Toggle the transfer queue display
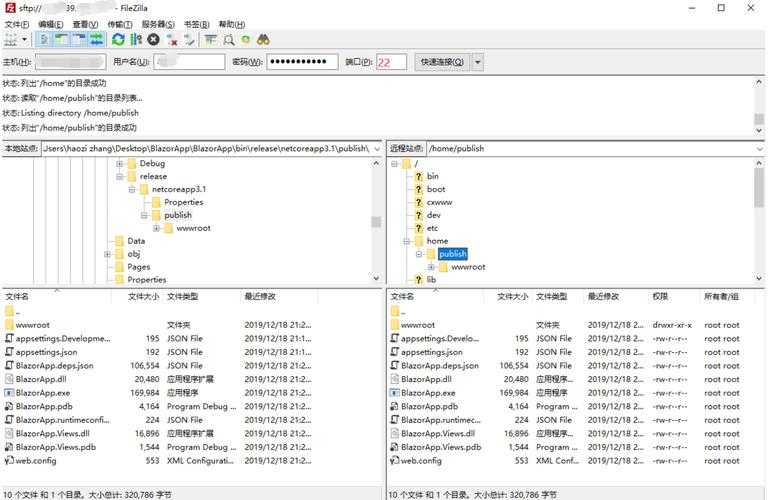The width and height of the screenshot is (768, 500). tap(96, 40)
